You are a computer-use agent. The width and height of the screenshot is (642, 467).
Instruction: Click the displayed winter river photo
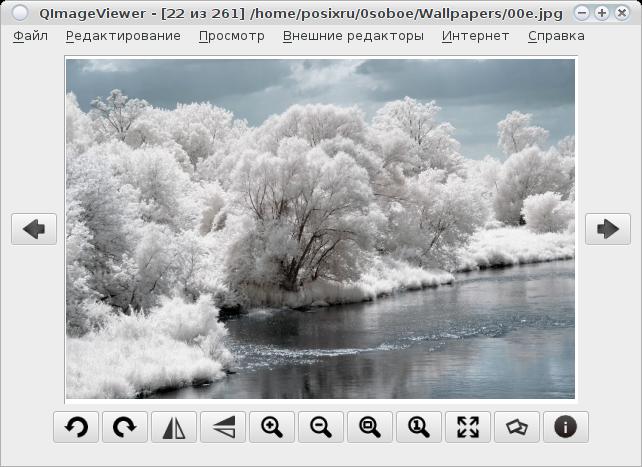tap(321, 229)
